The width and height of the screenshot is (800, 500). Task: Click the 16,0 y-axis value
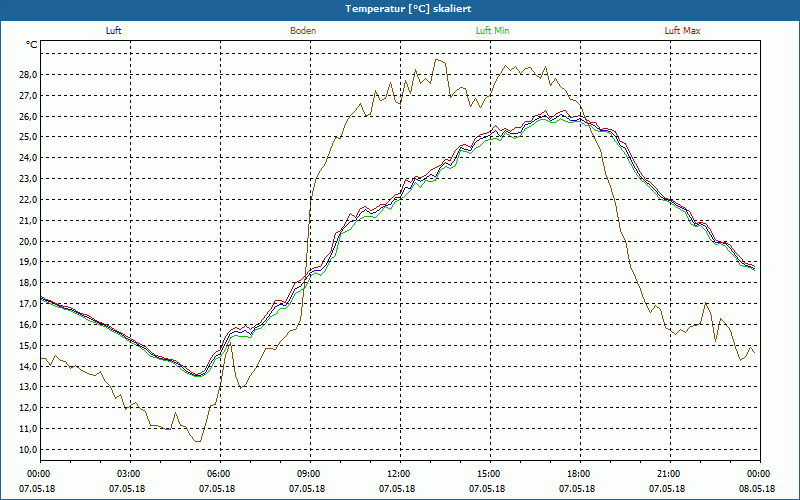[x=29, y=324]
